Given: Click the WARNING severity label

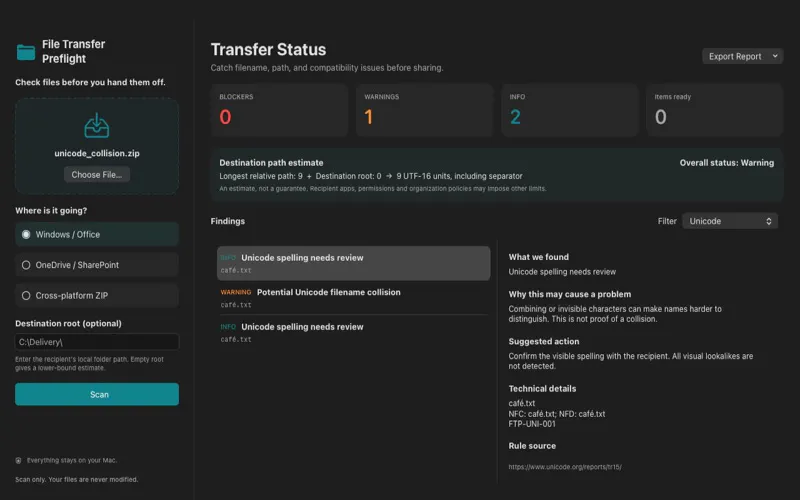Looking at the screenshot, I should [236, 292].
